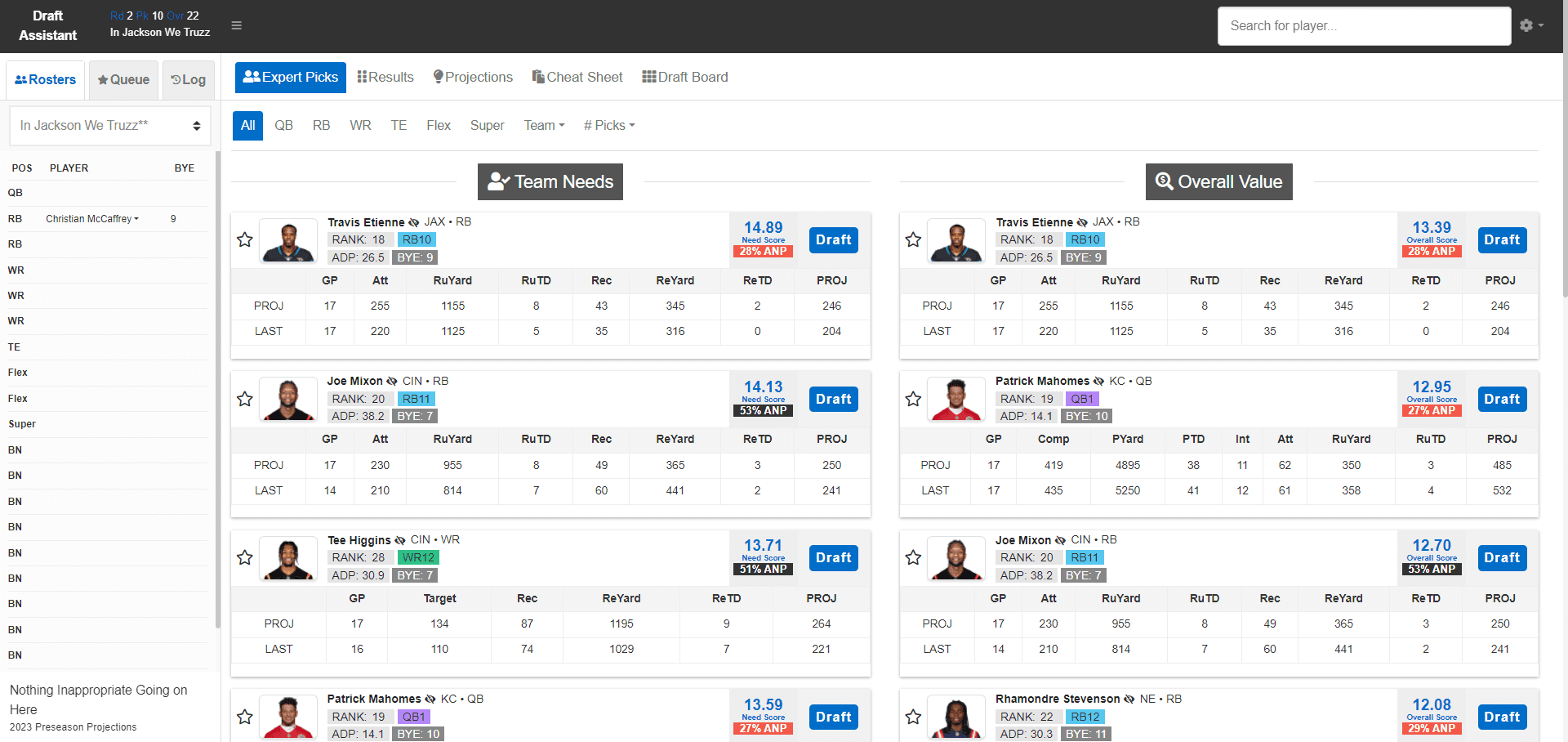Viewport: 1568px width, 742px height.
Task: Click the gear settings dropdown
Action: pos(1530,25)
